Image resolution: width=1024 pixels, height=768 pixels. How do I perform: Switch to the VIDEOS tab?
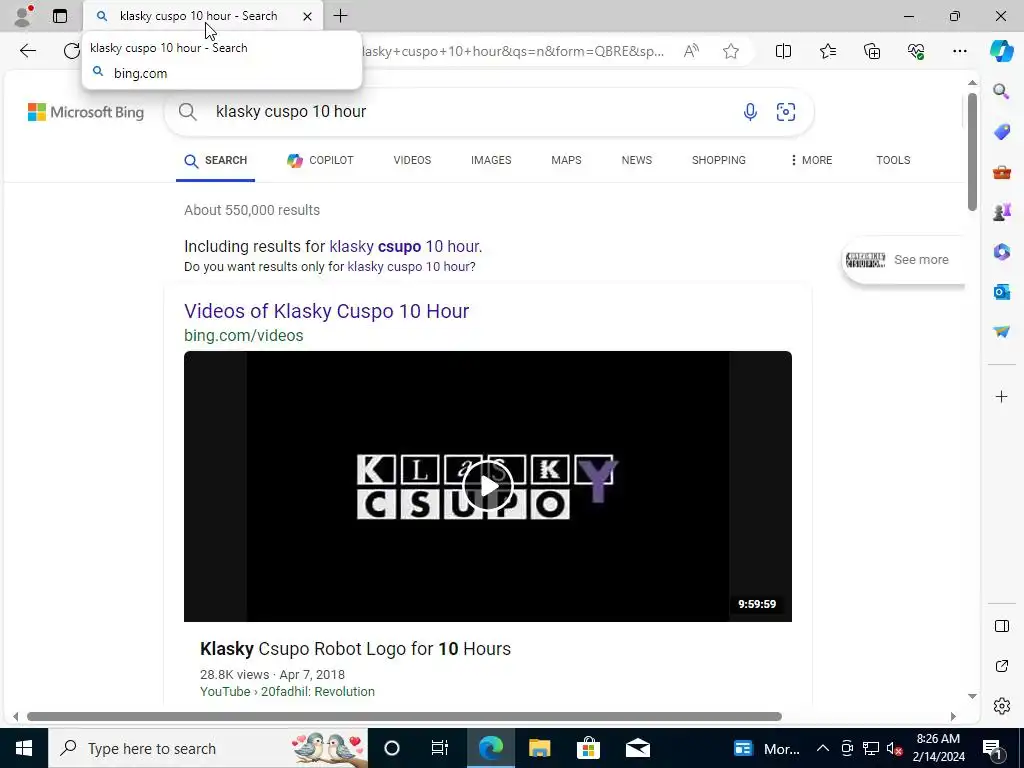coord(412,161)
